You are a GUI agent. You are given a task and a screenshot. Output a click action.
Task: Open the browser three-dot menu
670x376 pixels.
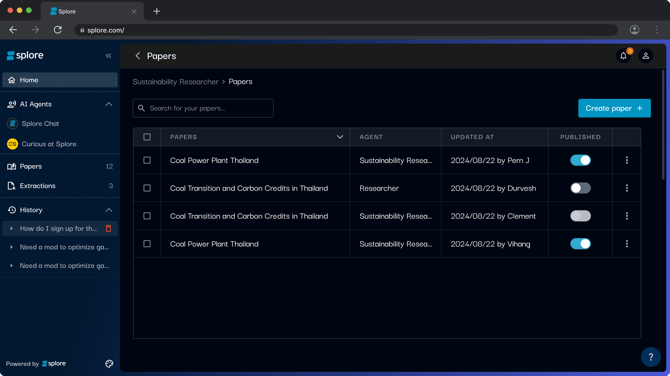657,30
